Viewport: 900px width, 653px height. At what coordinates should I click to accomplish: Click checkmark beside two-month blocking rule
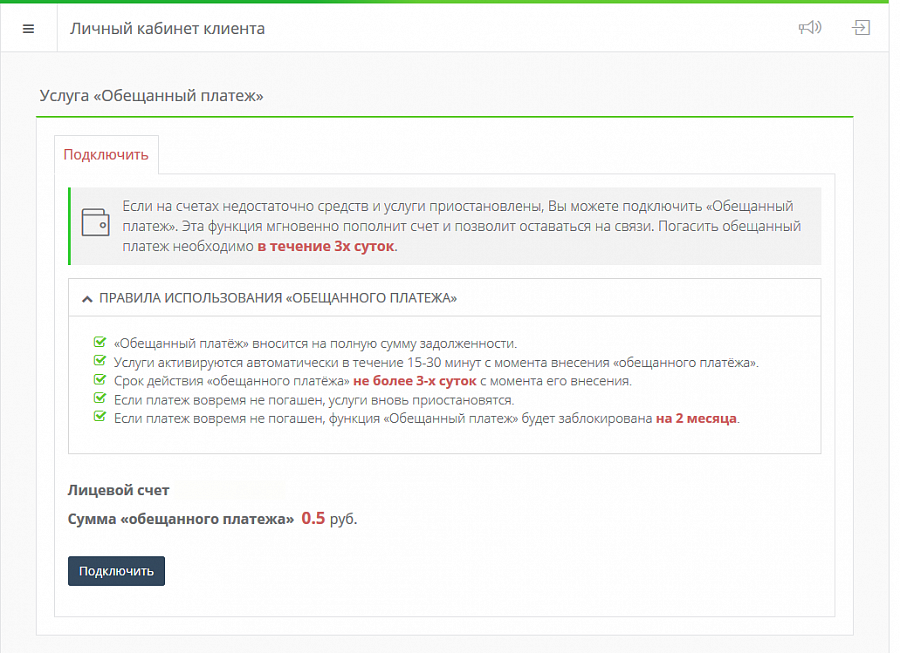pyautogui.click(x=99, y=418)
